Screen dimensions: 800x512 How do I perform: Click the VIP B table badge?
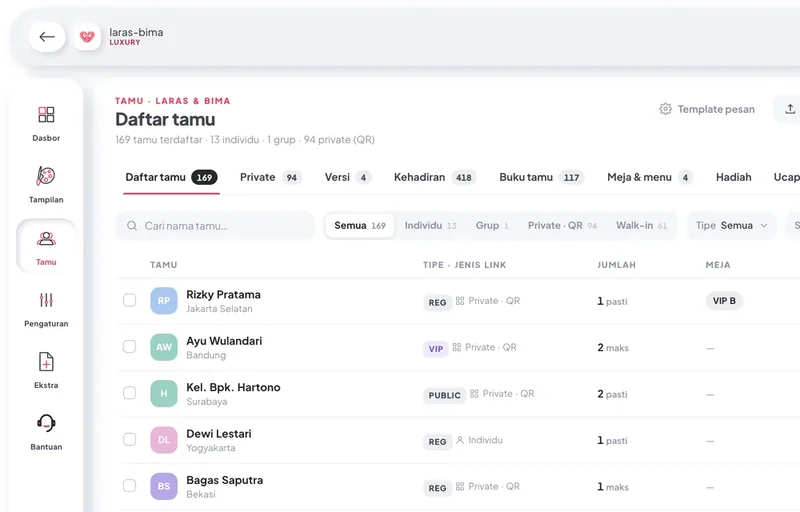point(724,301)
